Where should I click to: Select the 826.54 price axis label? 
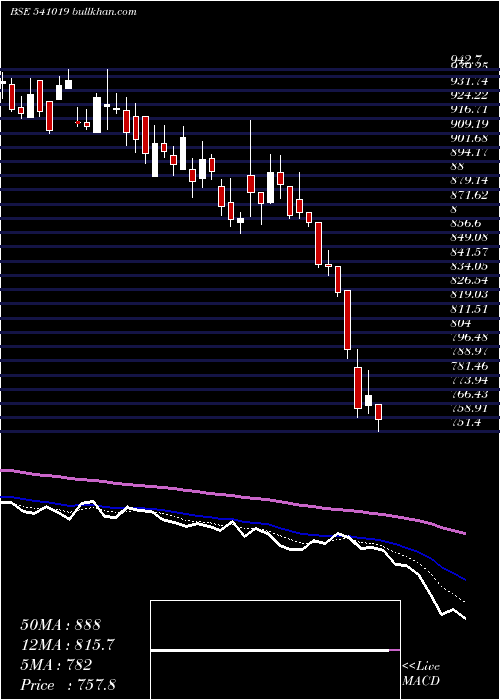(x=469, y=280)
